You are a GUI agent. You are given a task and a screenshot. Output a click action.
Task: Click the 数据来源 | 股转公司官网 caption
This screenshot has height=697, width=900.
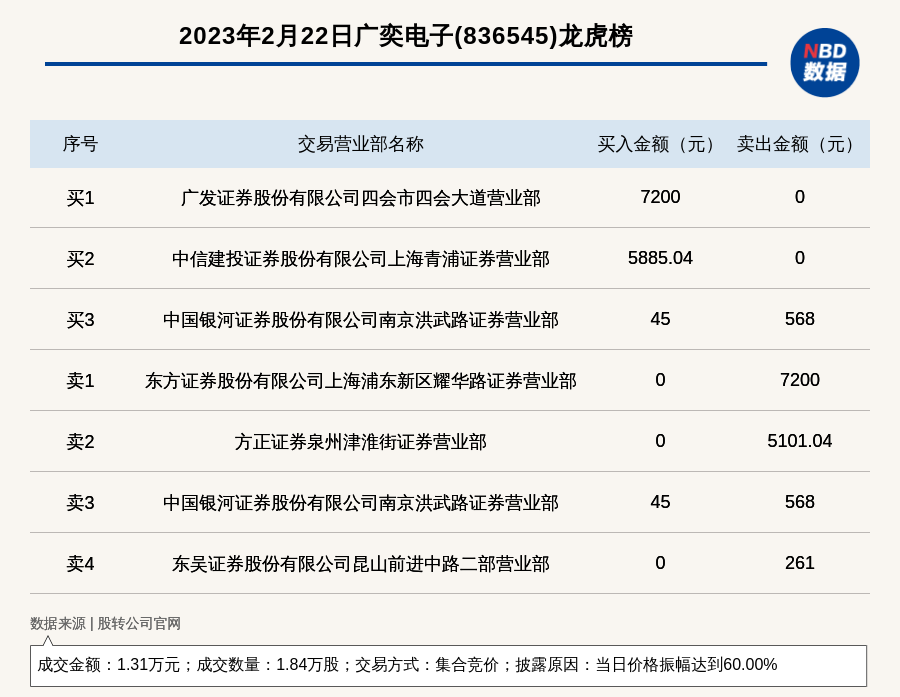point(106,624)
